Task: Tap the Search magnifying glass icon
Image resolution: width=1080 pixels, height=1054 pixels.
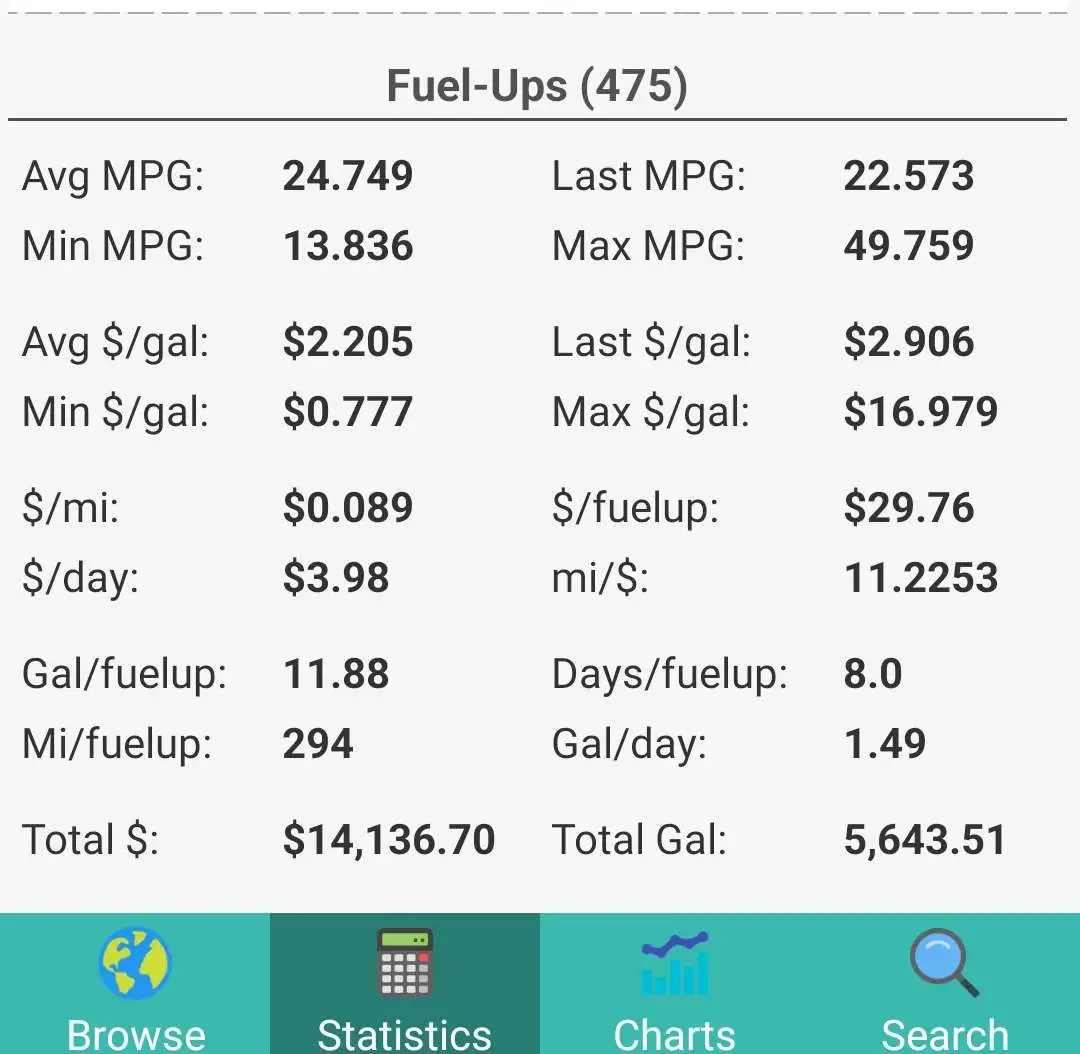Action: [944, 963]
